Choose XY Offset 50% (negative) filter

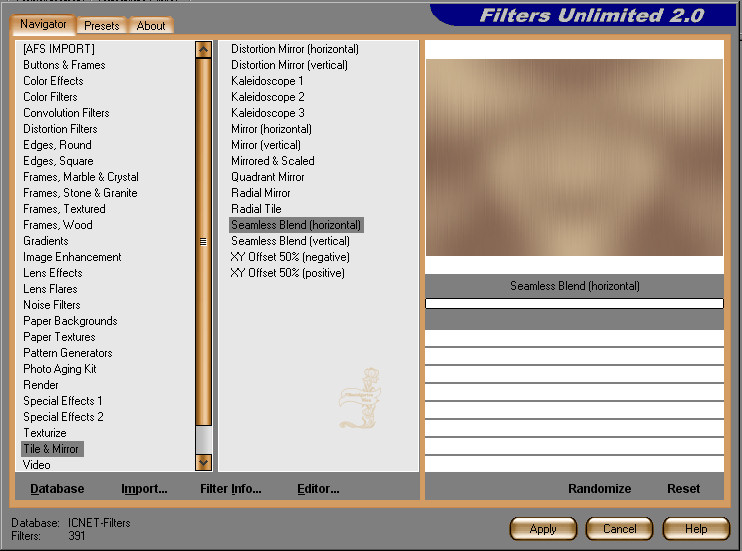pos(290,257)
